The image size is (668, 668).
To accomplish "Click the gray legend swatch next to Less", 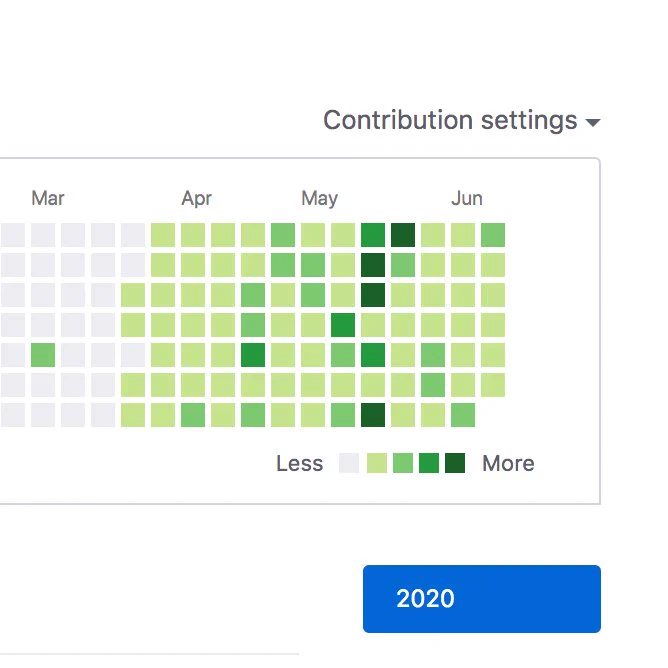I will pos(349,463).
